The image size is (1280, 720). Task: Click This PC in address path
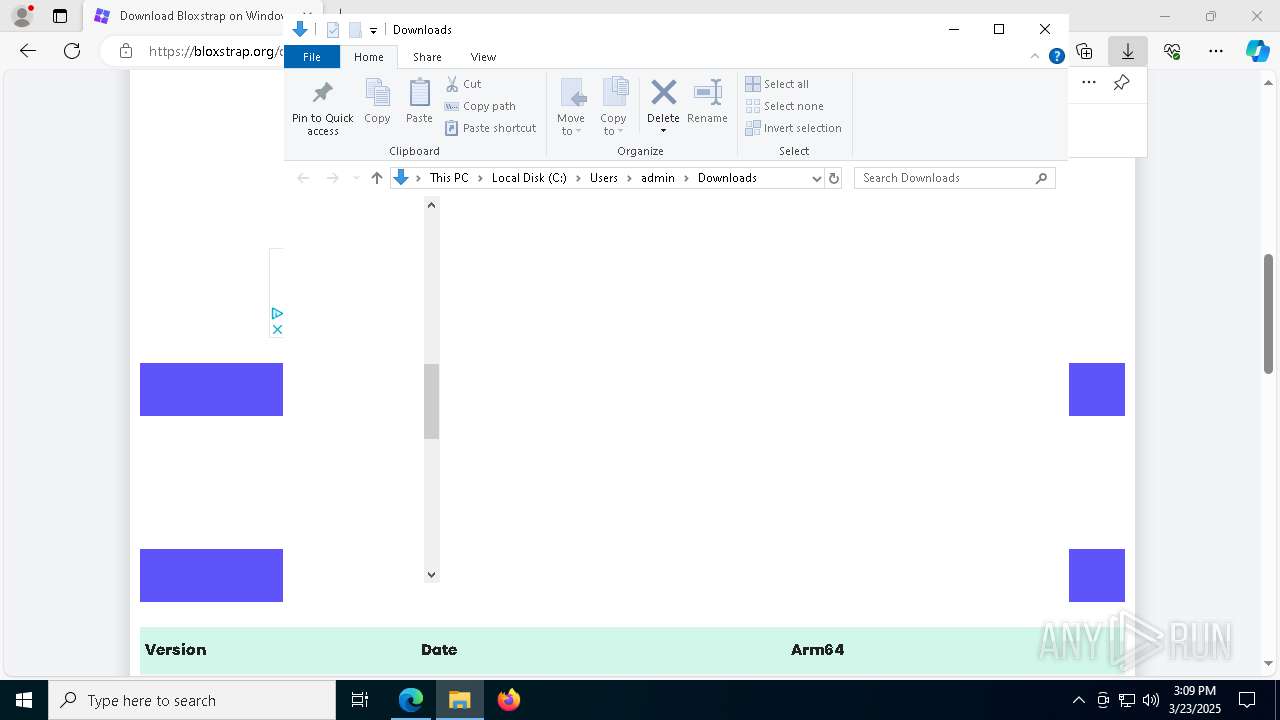pos(449,178)
